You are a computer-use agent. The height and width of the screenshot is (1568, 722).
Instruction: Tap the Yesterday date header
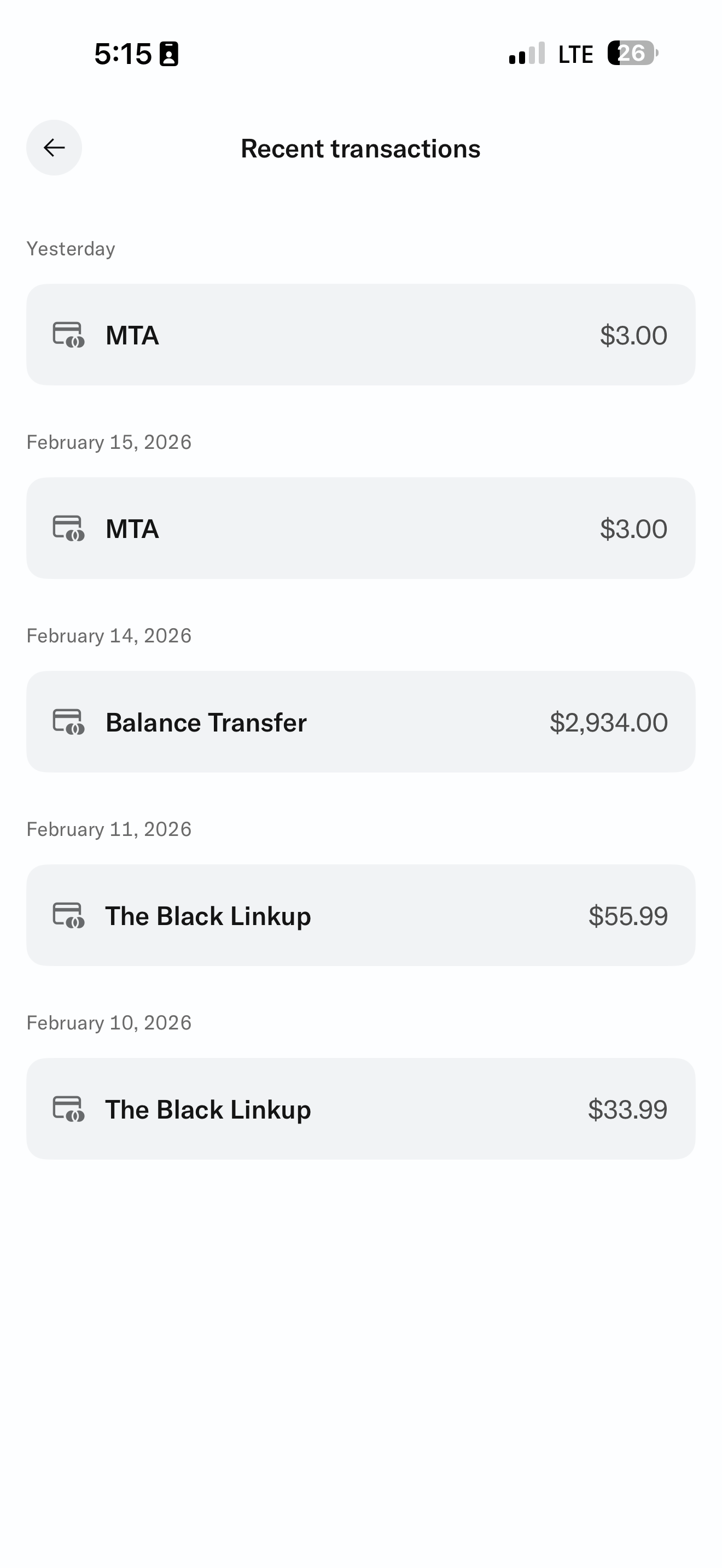(71, 249)
